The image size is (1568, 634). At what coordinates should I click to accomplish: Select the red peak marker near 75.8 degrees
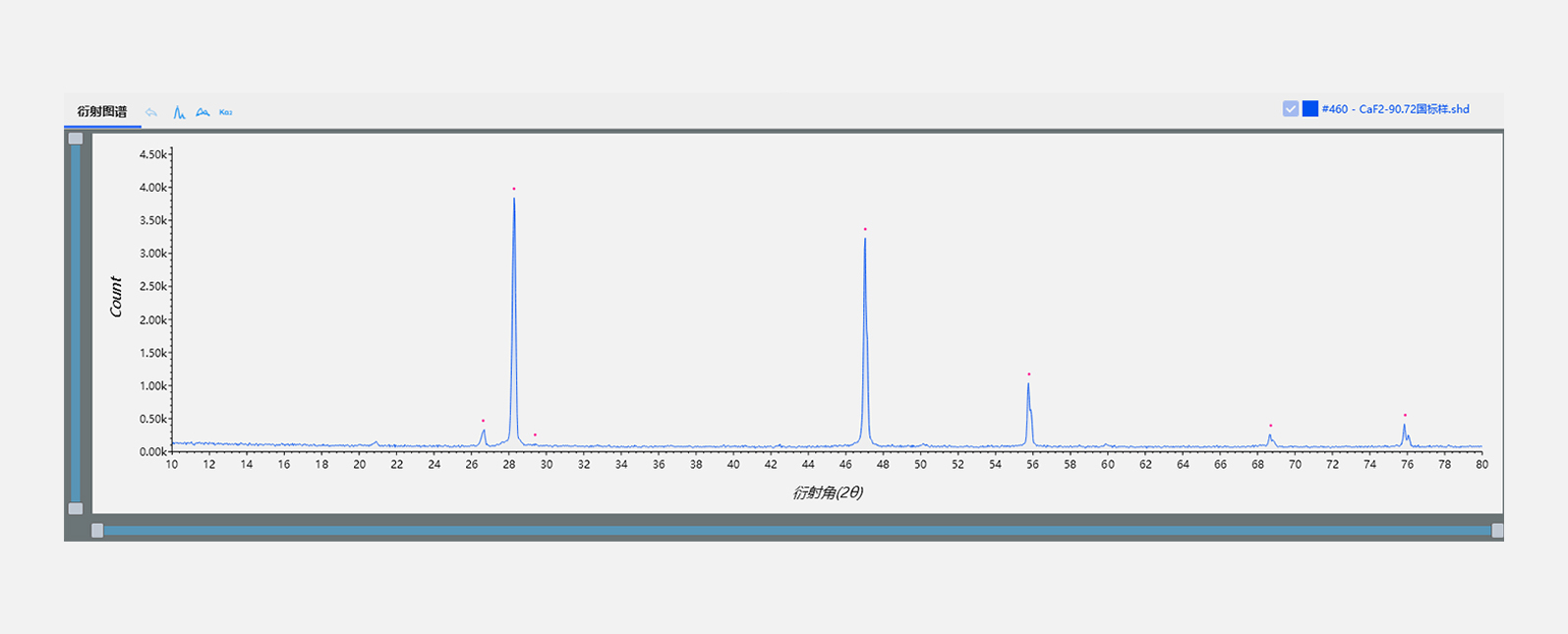point(1405,415)
